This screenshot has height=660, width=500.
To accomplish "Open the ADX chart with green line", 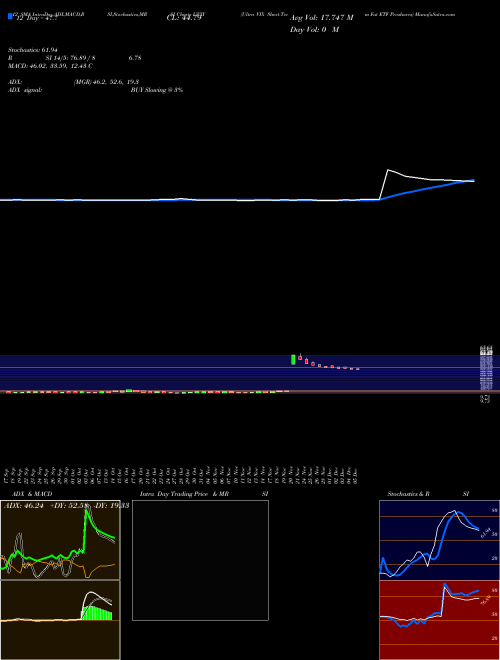I will [x=60, y=540].
